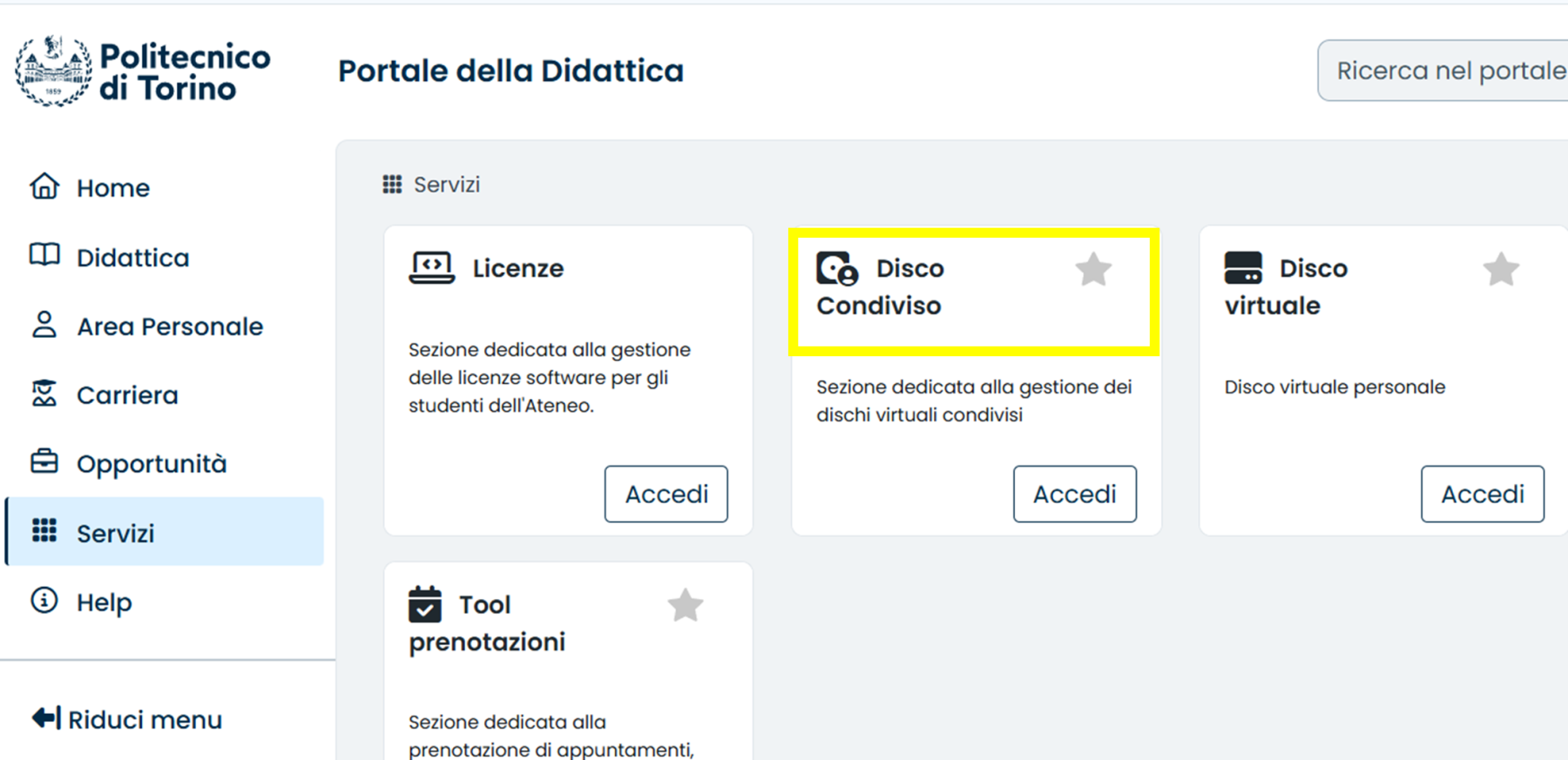Click the Carriera graduate icon in sidebar
Image resolution: width=1568 pixels, height=760 pixels.
(x=44, y=394)
